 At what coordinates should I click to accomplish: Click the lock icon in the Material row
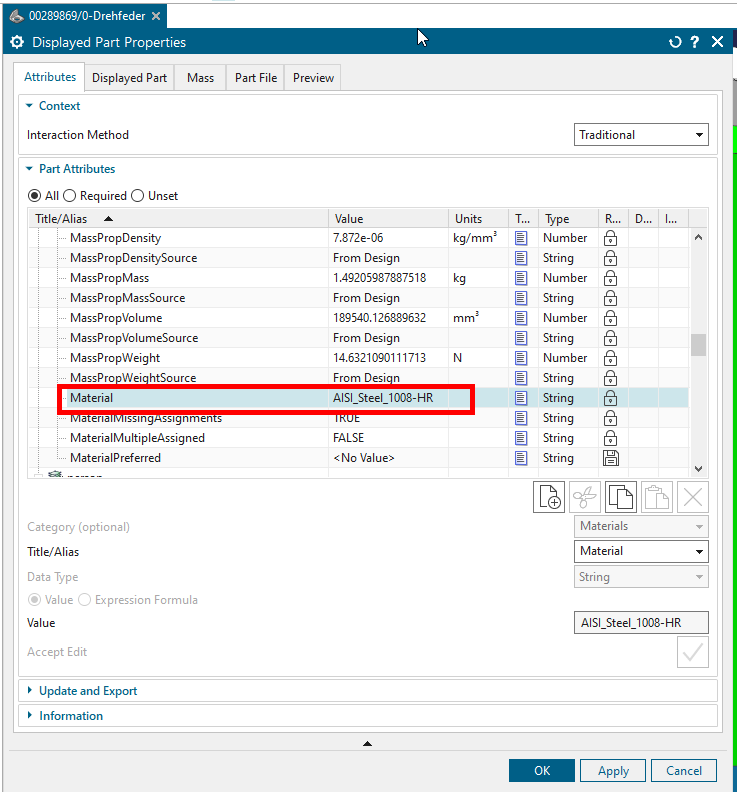pos(610,398)
